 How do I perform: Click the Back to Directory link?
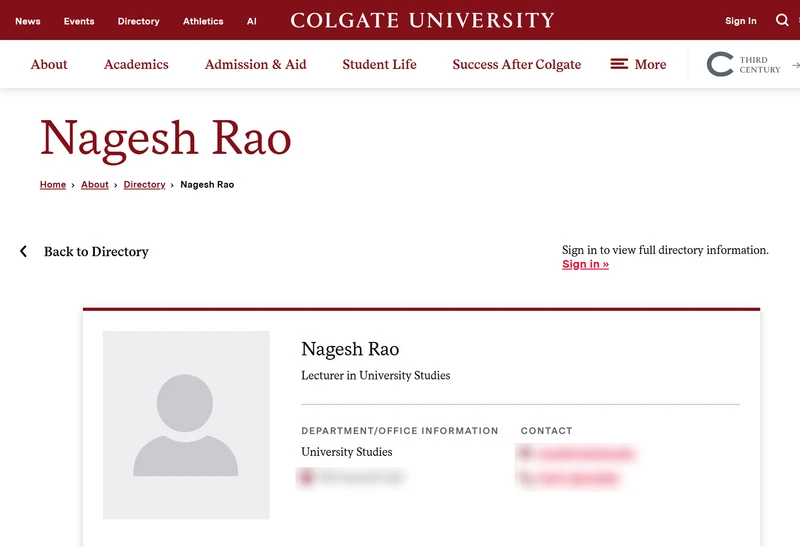(x=96, y=252)
